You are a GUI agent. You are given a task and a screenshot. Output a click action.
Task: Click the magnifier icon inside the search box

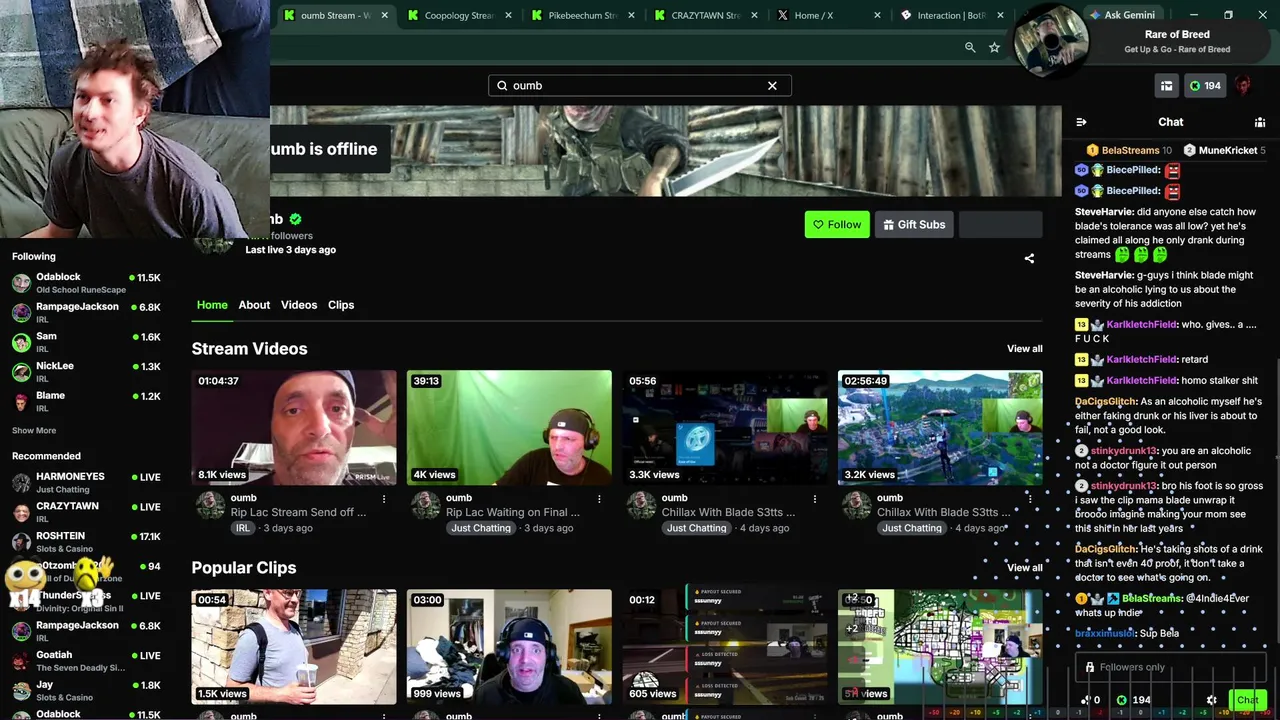[x=502, y=86]
